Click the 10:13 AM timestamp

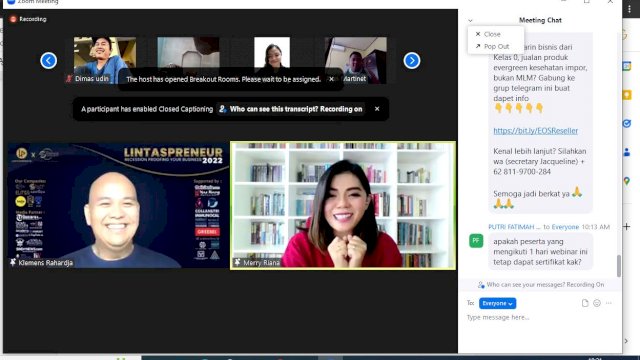(x=596, y=227)
